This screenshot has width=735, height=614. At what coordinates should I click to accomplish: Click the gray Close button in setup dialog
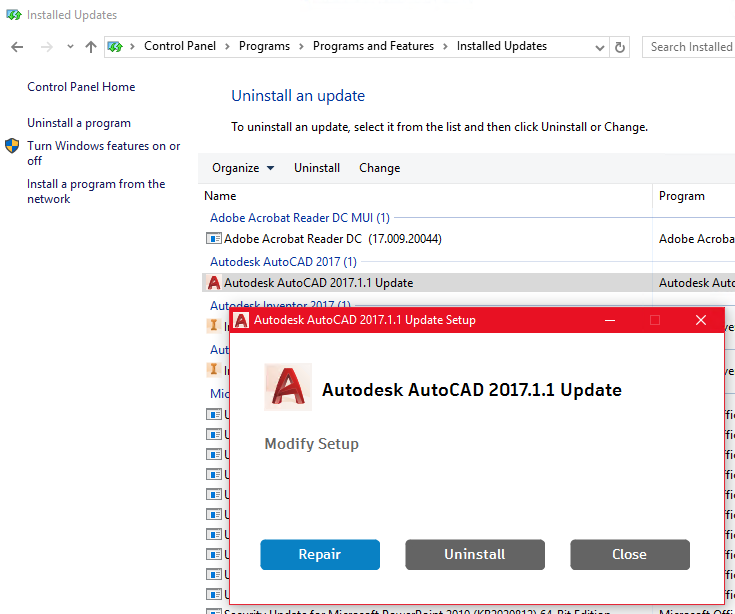click(630, 554)
